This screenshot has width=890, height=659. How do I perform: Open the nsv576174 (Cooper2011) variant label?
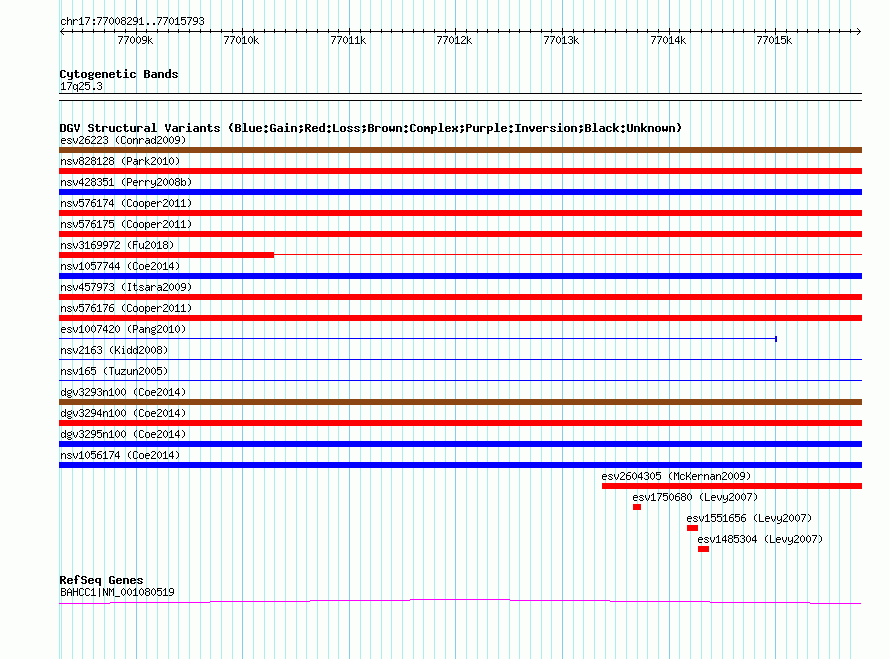[125, 203]
